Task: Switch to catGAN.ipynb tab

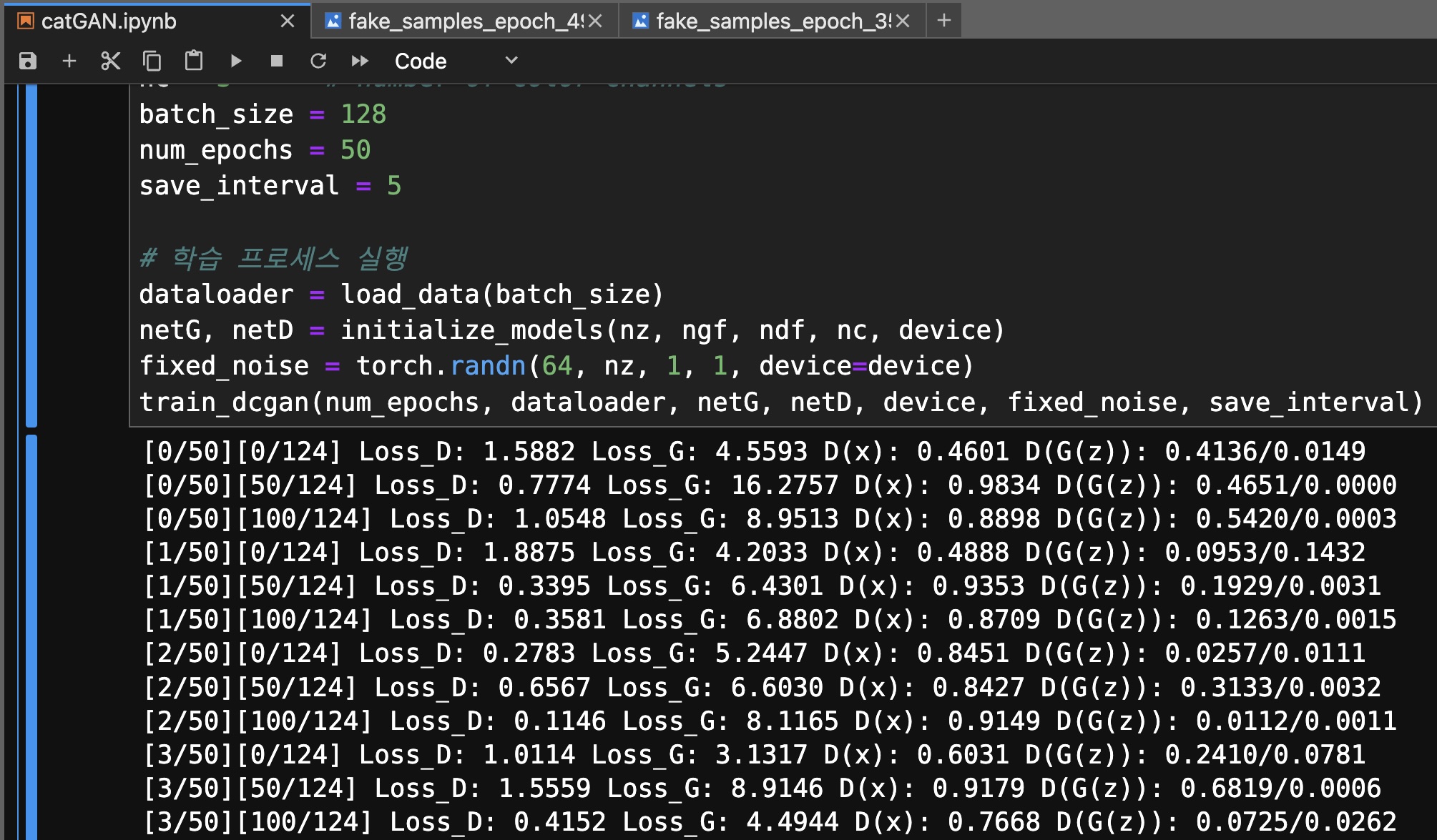Action: 109,21
